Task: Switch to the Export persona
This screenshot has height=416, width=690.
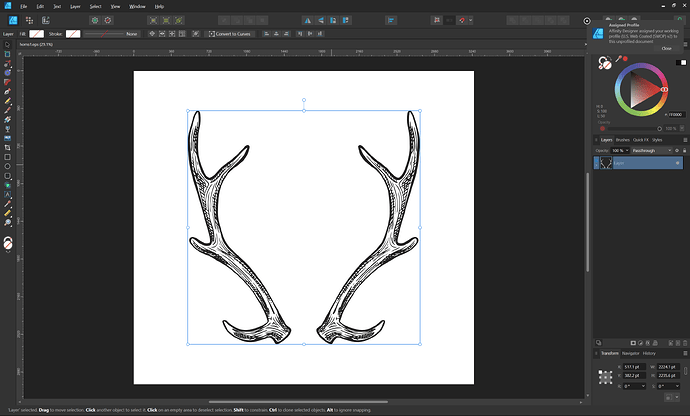Action: [46, 20]
